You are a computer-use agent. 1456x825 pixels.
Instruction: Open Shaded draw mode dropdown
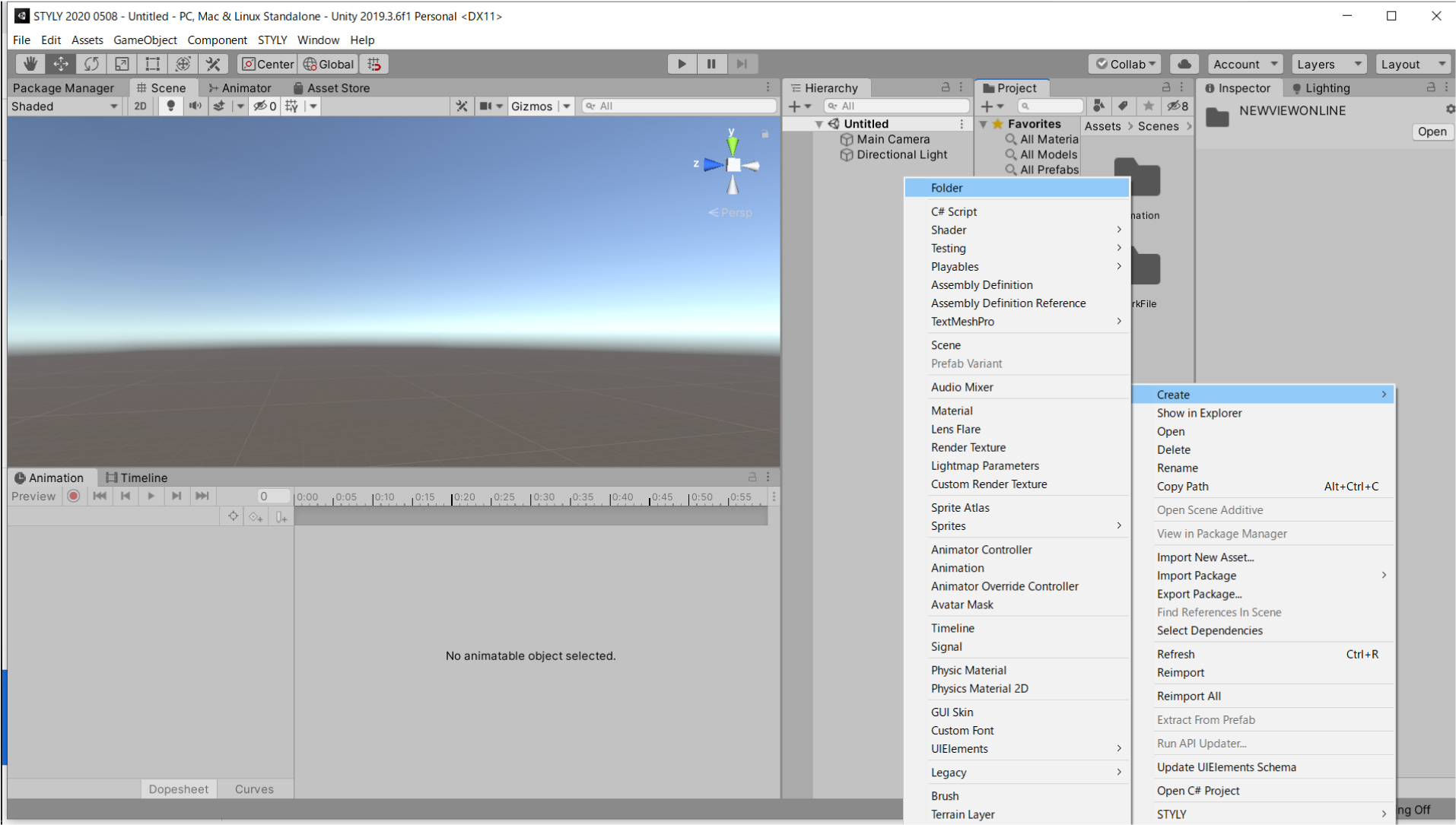pyautogui.click(x=64, y=106)
